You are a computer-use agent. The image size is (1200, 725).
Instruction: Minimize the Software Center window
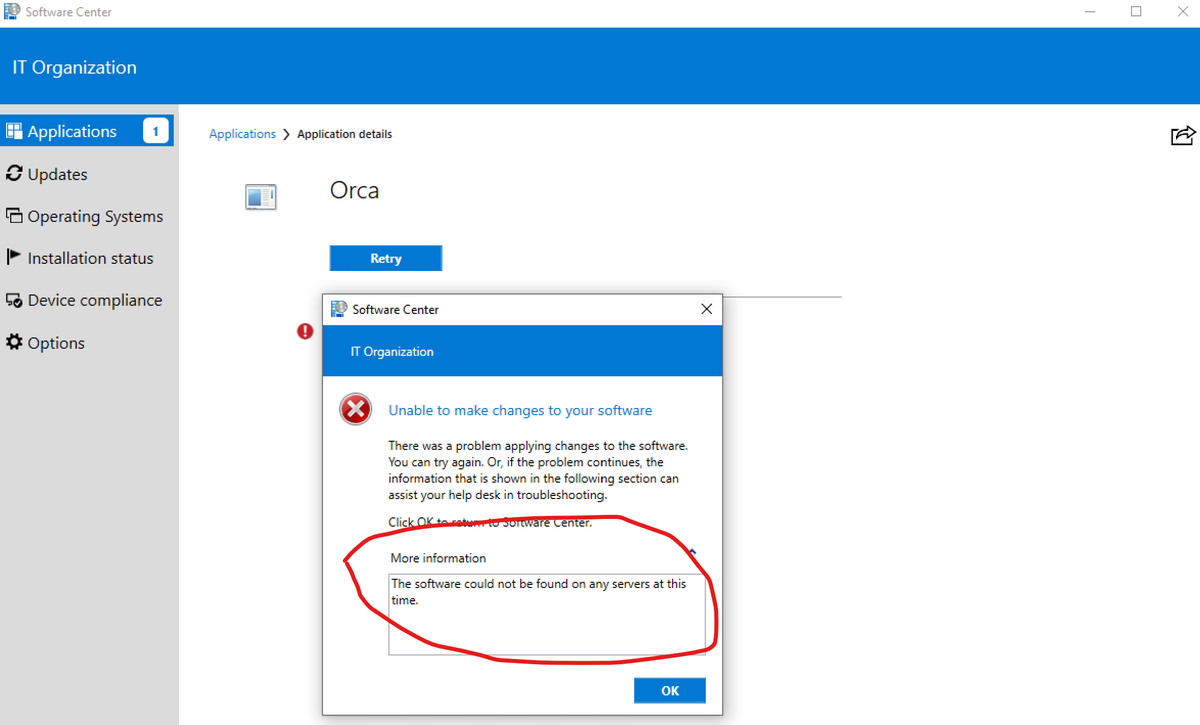coord(1090,12)
